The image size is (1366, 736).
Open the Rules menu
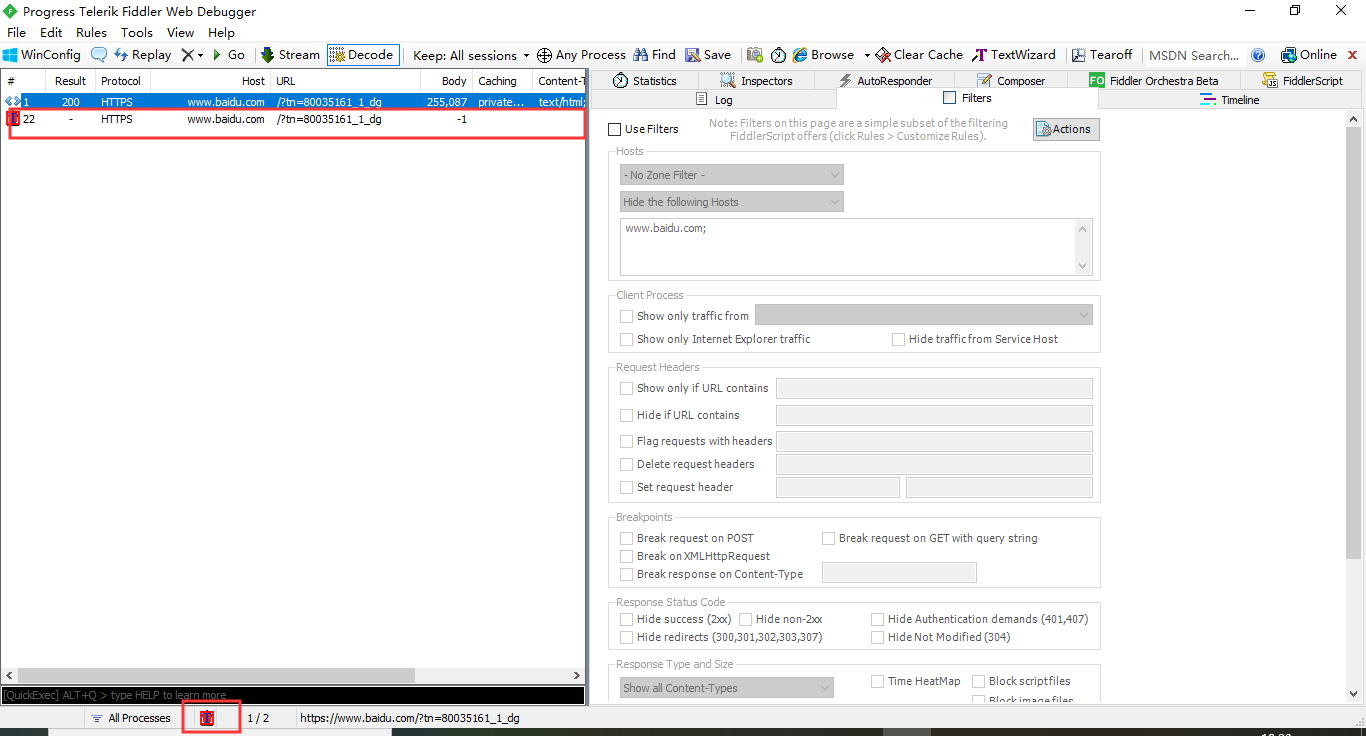coord(91,32)
